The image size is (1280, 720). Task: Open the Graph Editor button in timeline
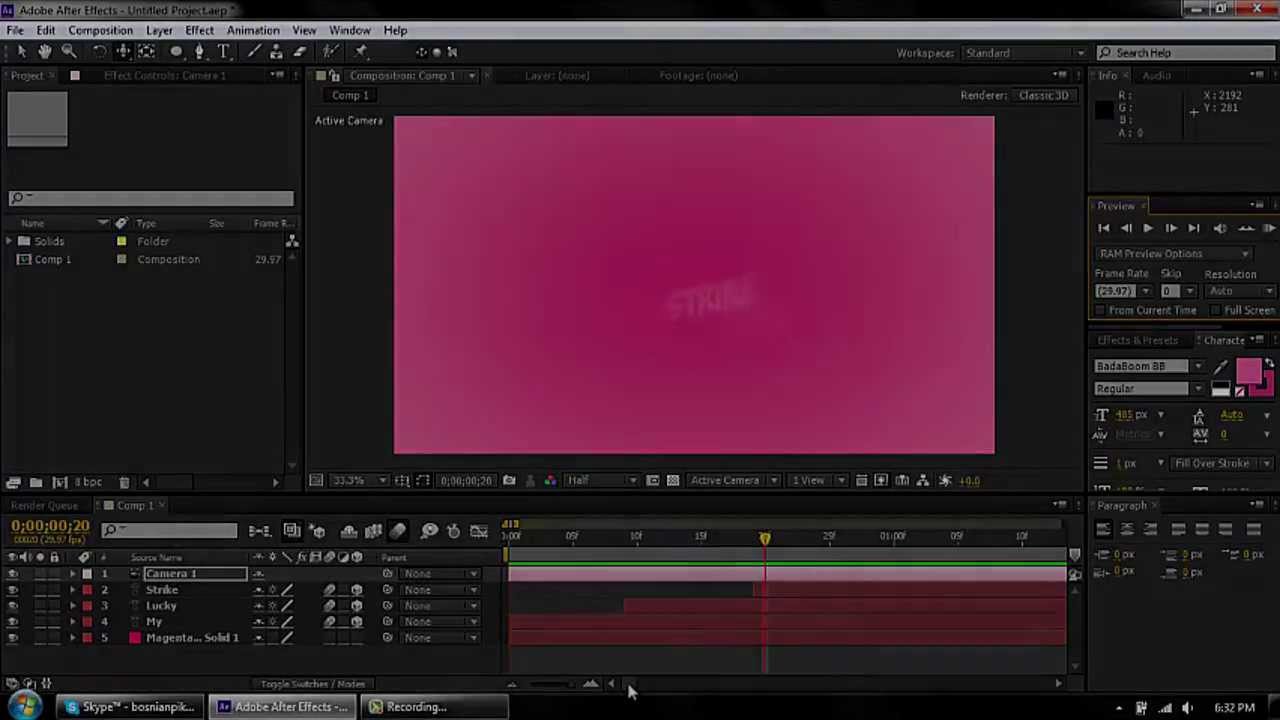coord(479,531)
